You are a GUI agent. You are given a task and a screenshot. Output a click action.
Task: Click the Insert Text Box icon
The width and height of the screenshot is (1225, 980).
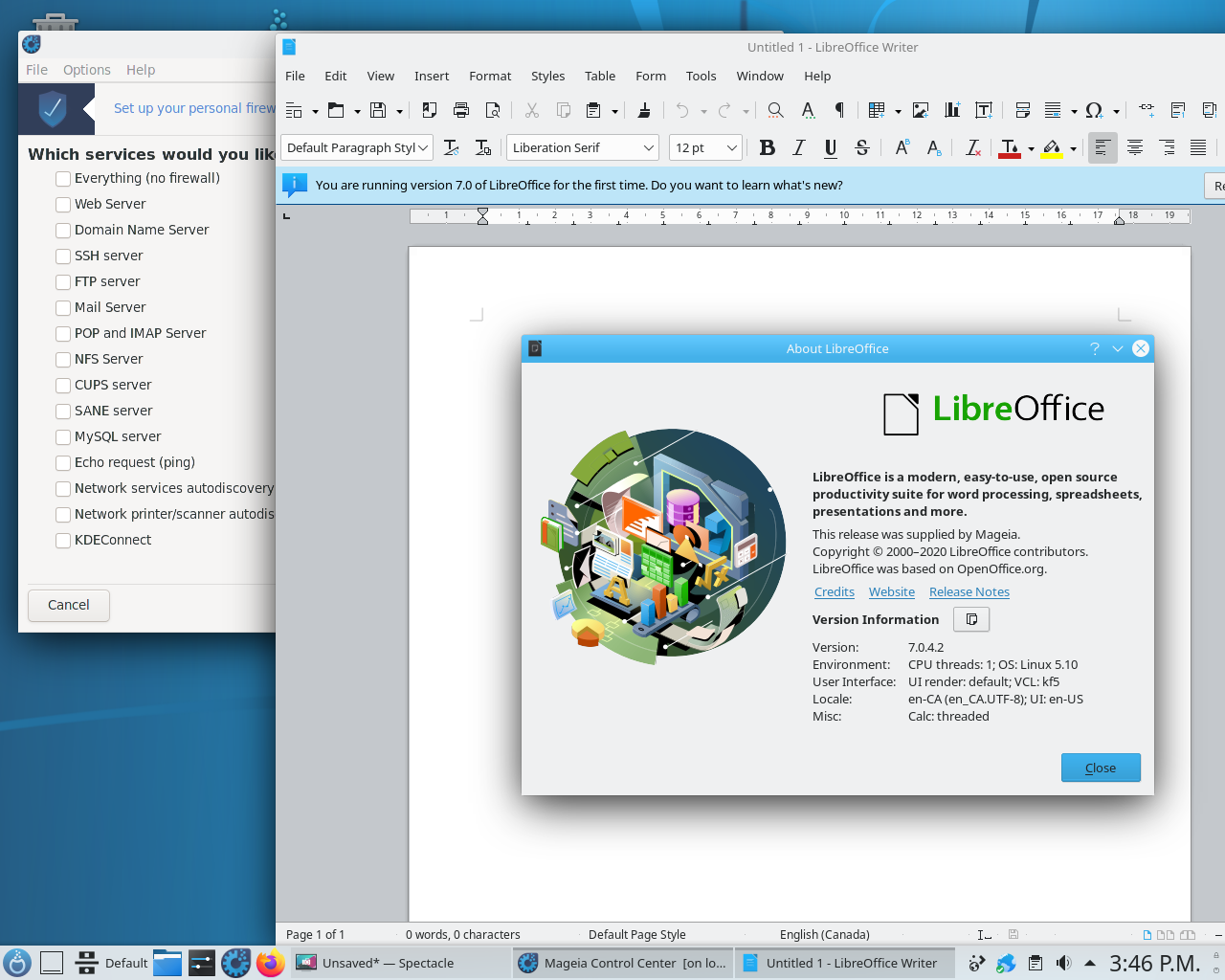pos(984,110)
